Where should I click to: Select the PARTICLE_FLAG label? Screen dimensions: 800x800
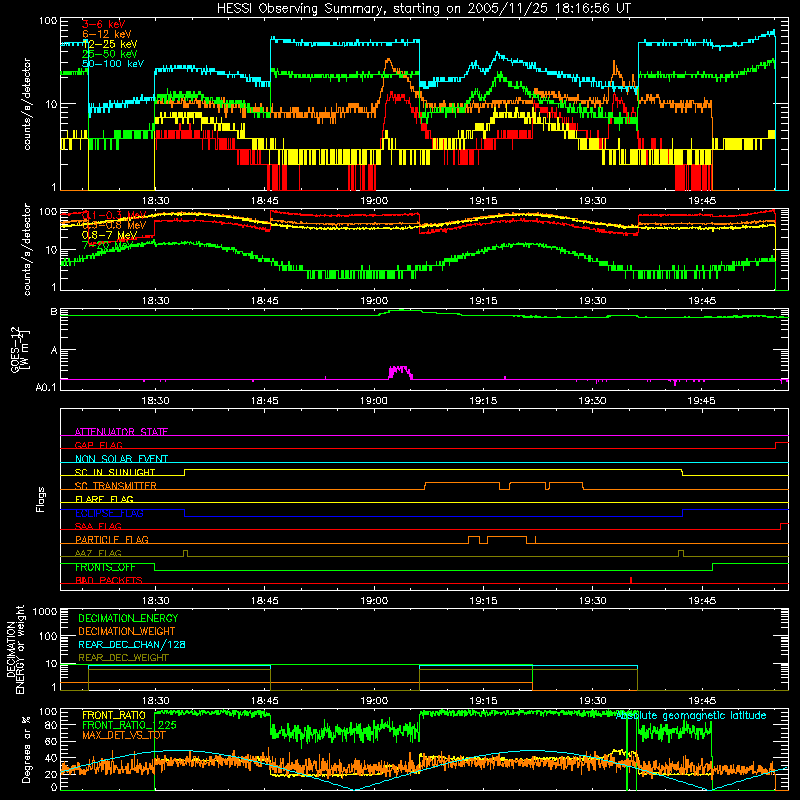pyautogui.click(x=112, y=539)
